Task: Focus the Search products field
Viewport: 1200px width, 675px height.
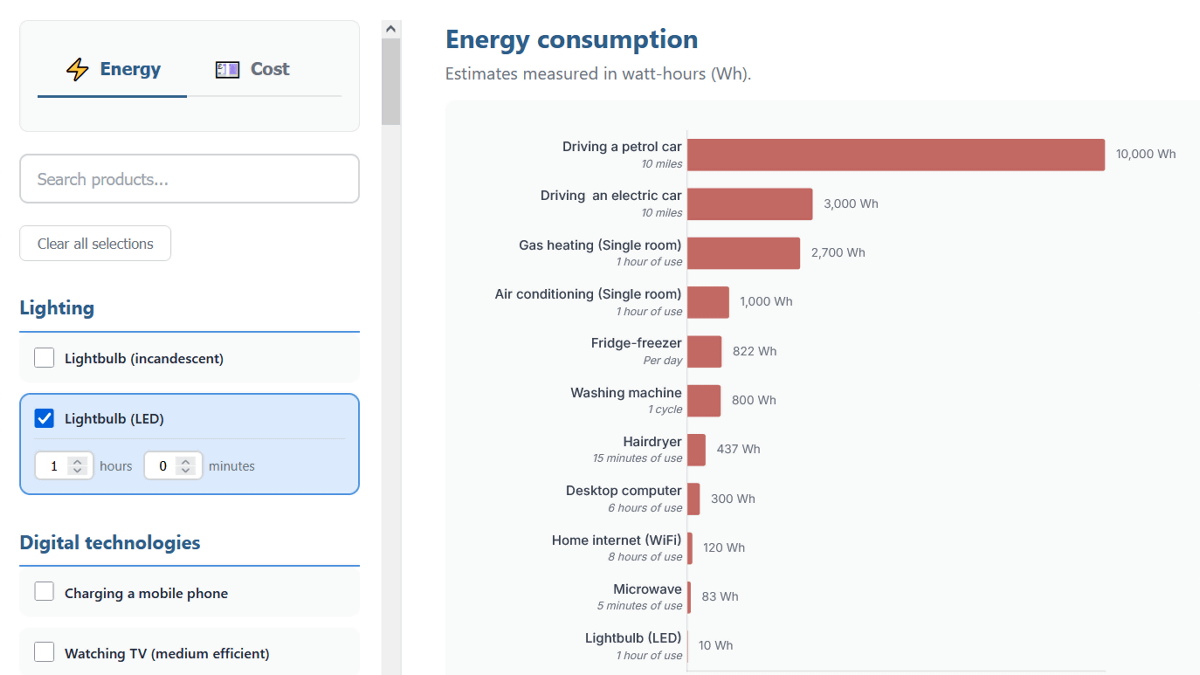Action: [189, 179]
